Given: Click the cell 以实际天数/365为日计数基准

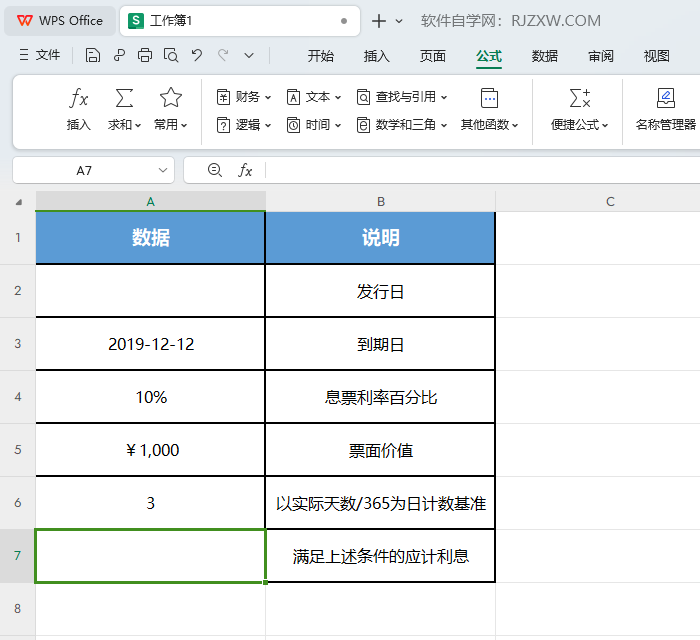Looking at the screenshot, I should coord(380,503).
